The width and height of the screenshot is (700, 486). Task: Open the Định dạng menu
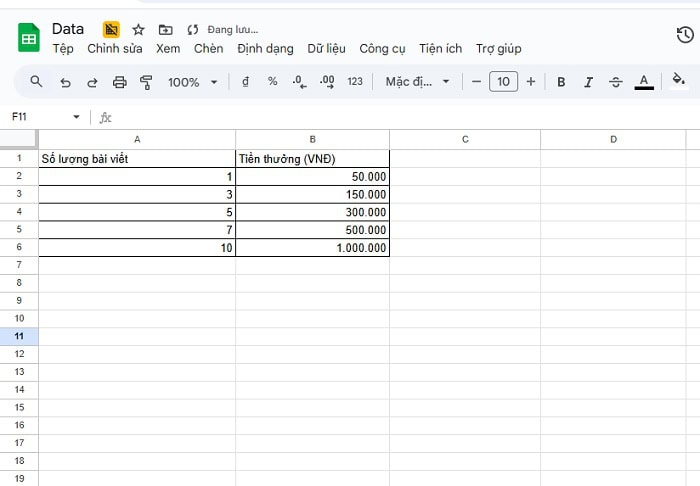[265, 48]
